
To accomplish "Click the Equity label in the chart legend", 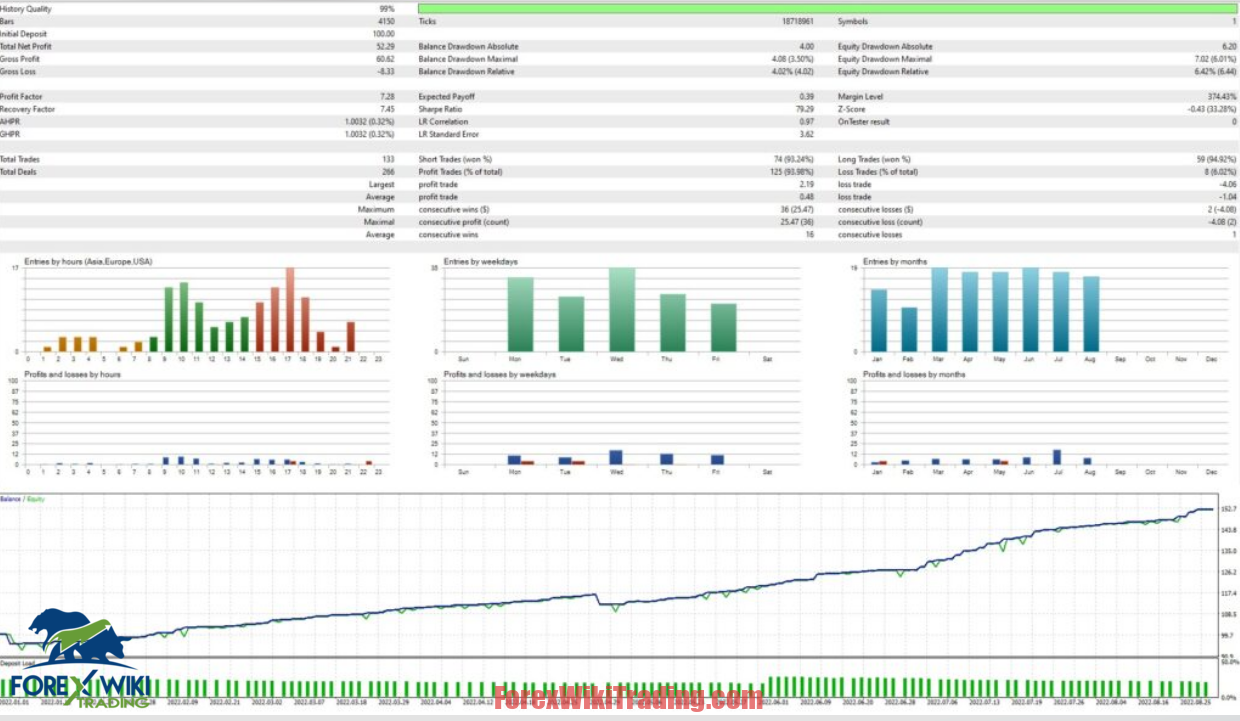I will [36, 498].
